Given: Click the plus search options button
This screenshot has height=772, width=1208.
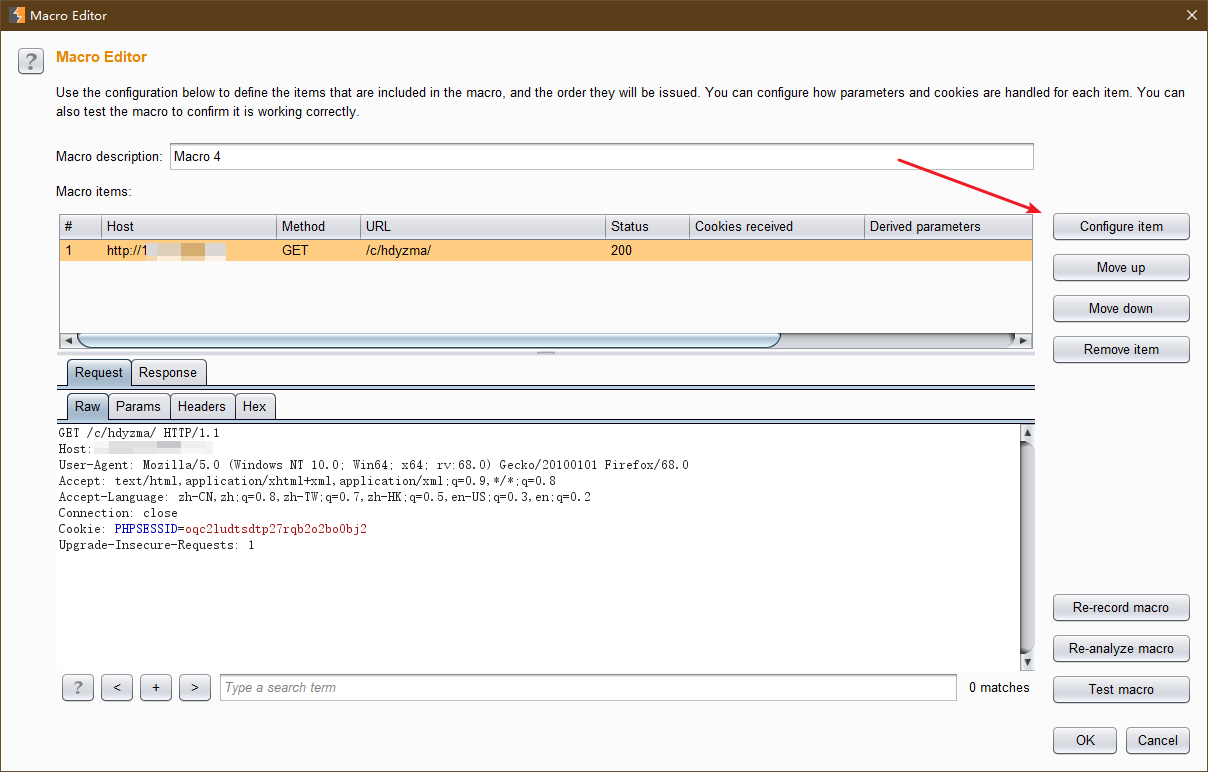Looking at the screenshot, I should tap(156, 688).
